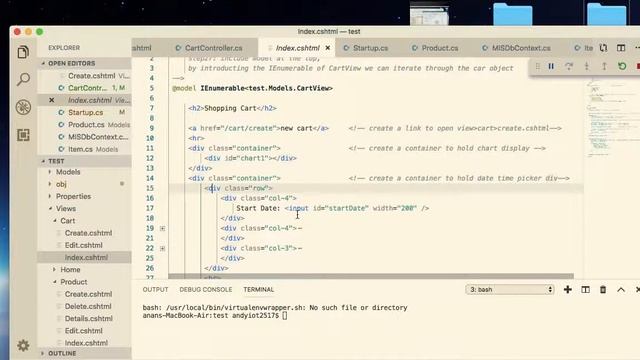Select the Terminal panel tab
This screenshot has width=640, height=360.
(x=259, y=289)
